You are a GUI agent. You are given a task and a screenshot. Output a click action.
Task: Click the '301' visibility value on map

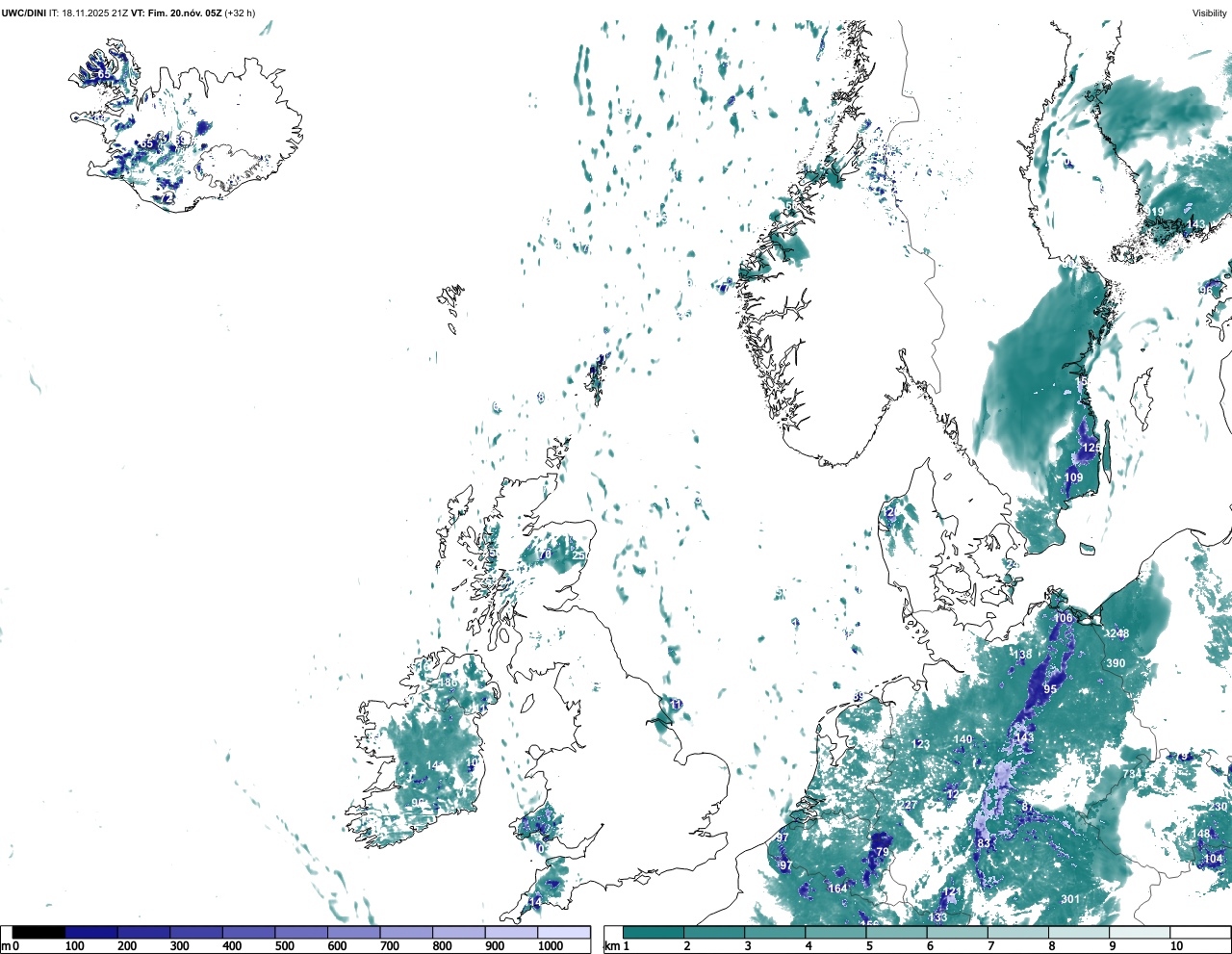[1070, 899]
